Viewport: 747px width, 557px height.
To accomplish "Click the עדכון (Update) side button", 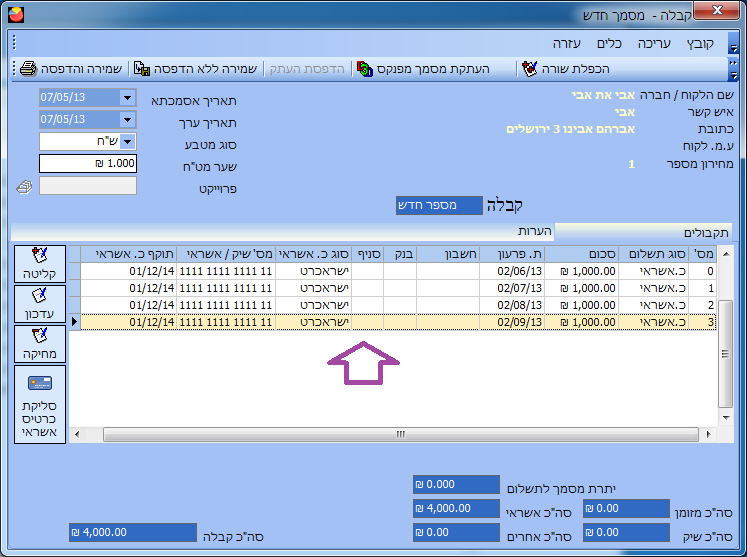I will [40, 304].
